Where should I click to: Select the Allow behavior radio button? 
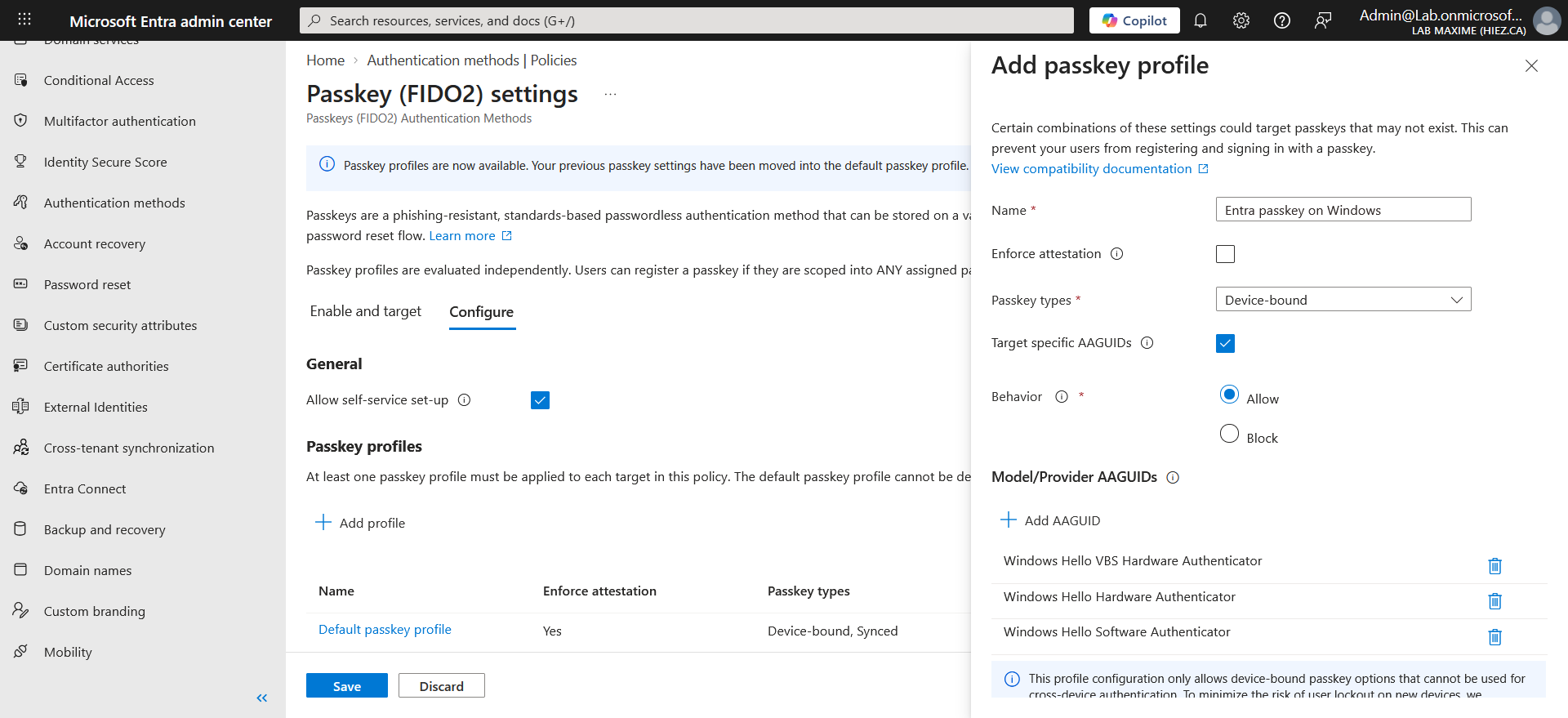[1229, 395]
